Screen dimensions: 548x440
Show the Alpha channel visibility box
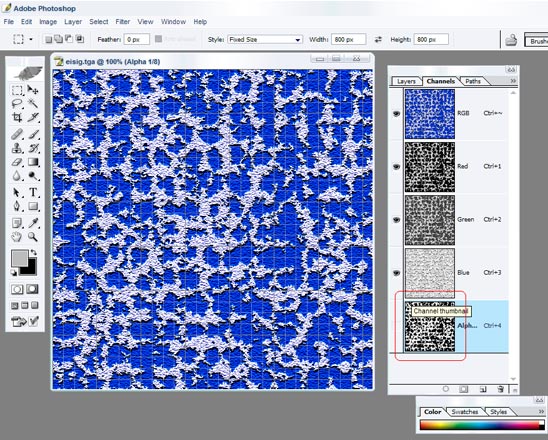396,326
